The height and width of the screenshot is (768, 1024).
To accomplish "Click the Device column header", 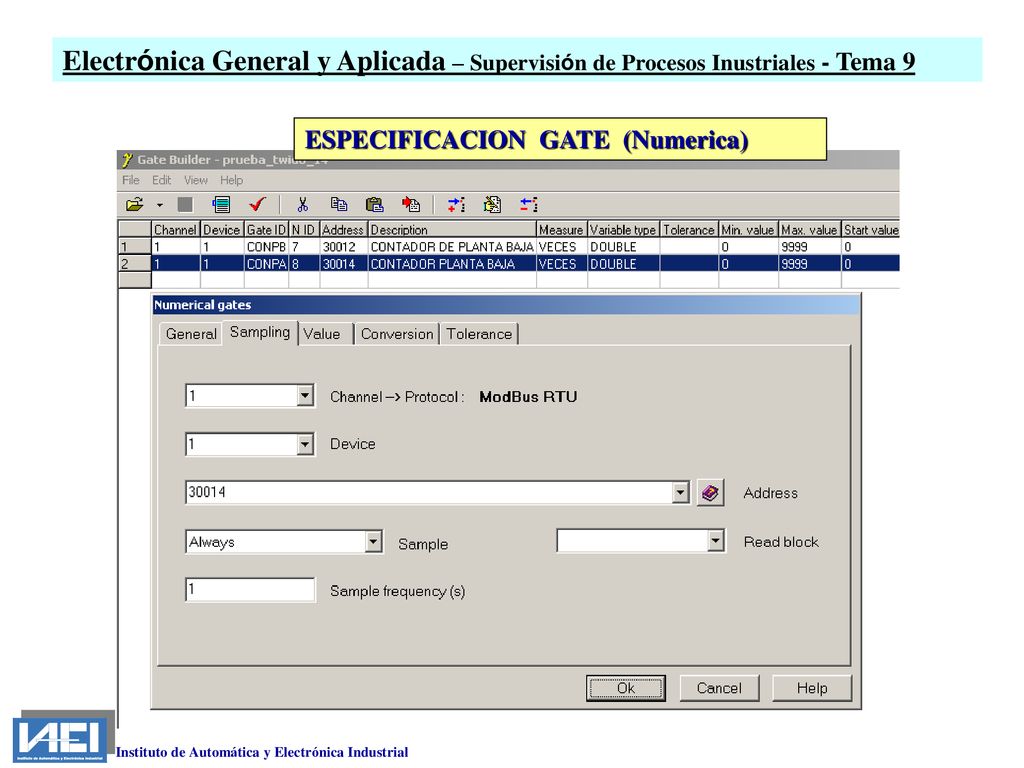I will [x=221, y=230].
